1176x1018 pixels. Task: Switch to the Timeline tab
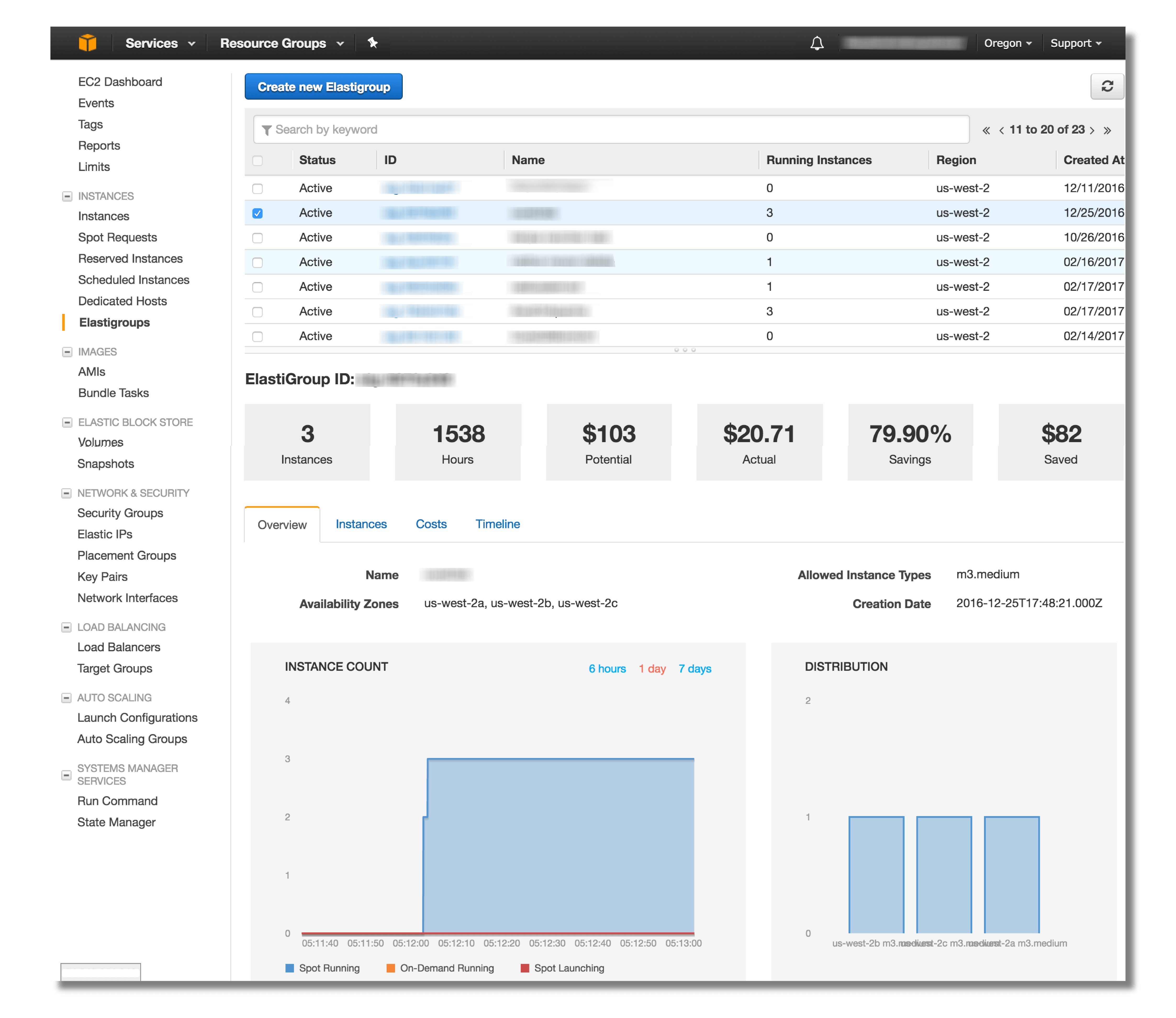pos(497,524)
